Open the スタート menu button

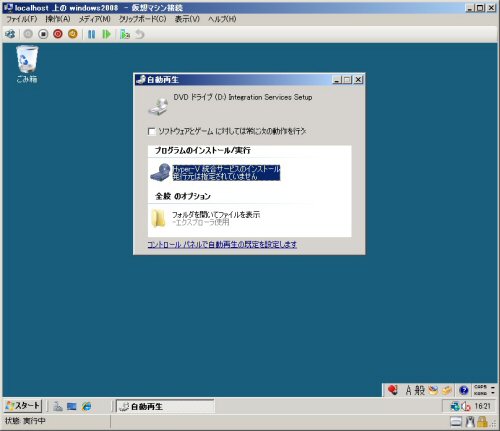pos(23,406)
